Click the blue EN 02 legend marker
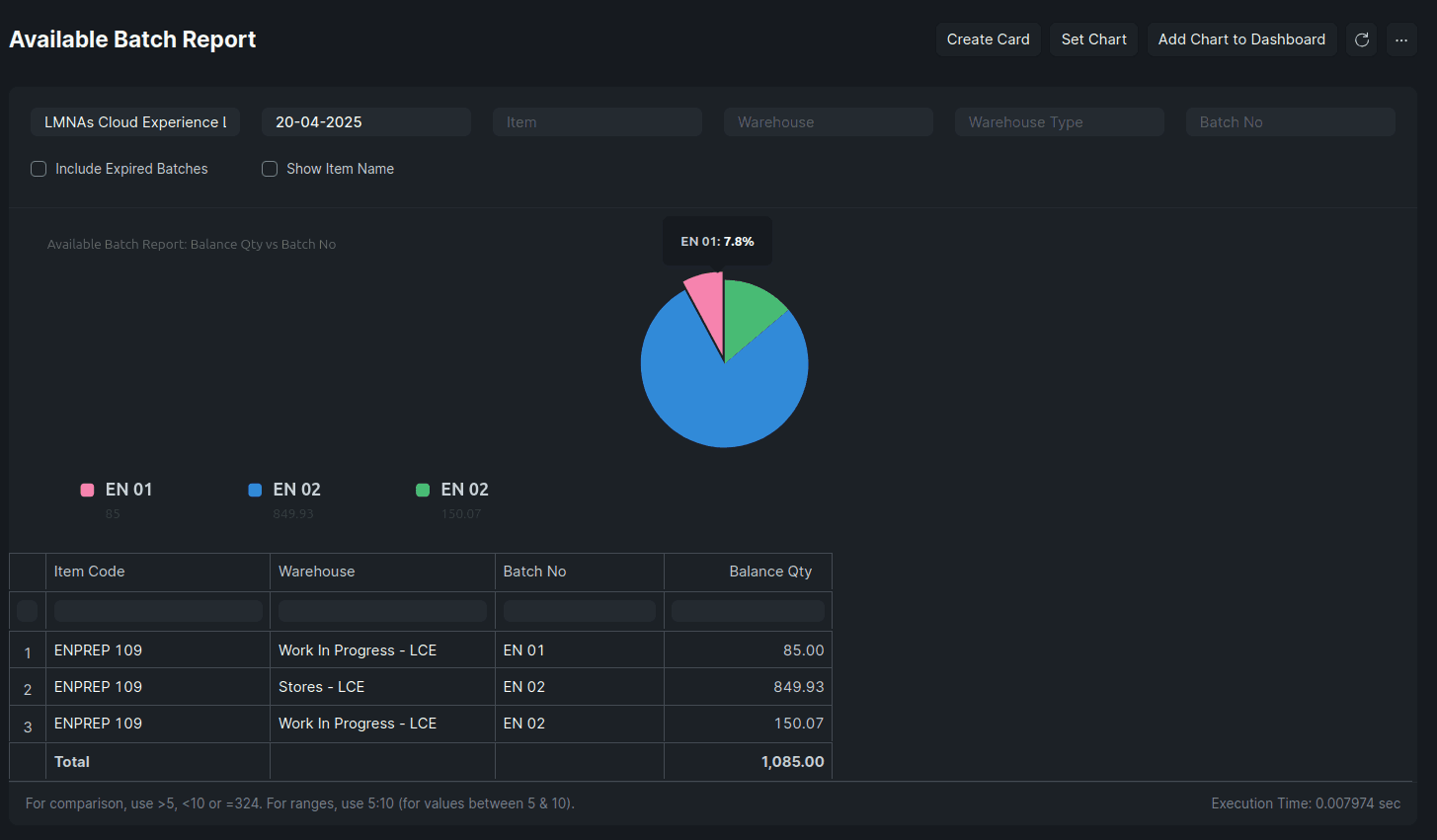 coord(255,490)
